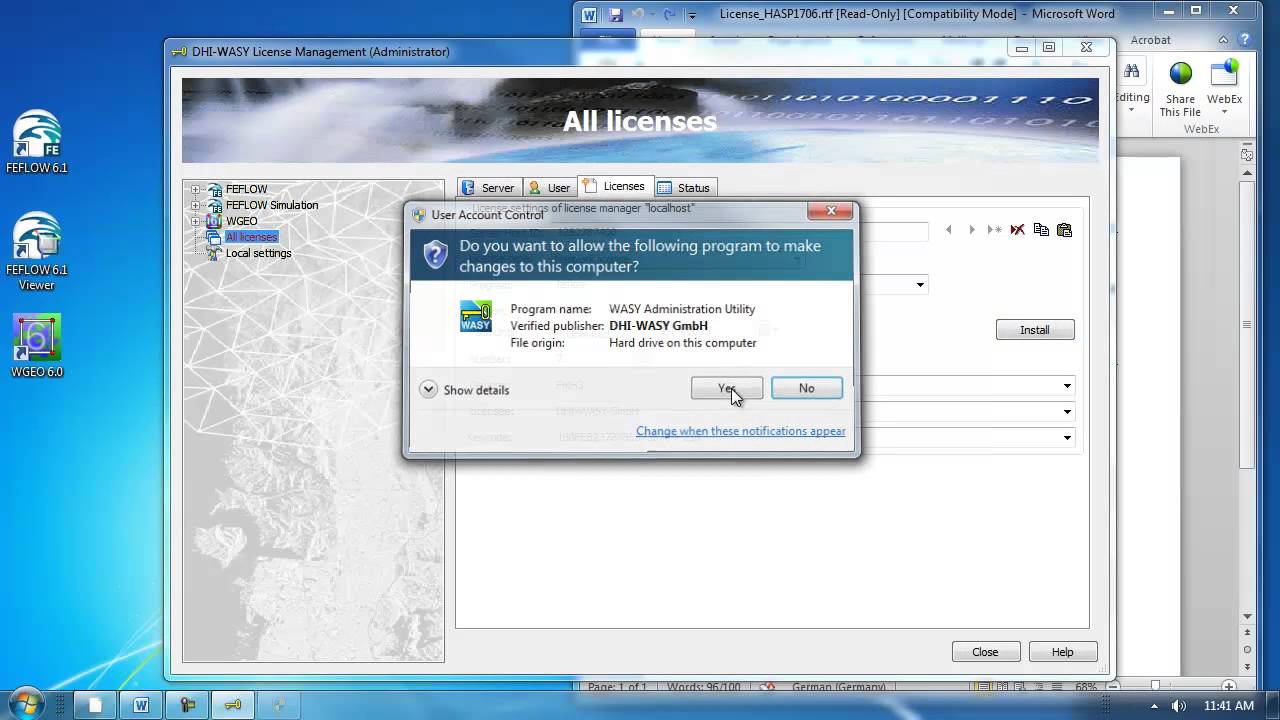Image resolution: width=1280 pixels, height=720 pixels.
Task: Click the Zoom In plus button in Word's status bar
Action: click(x=1229, y=687)
